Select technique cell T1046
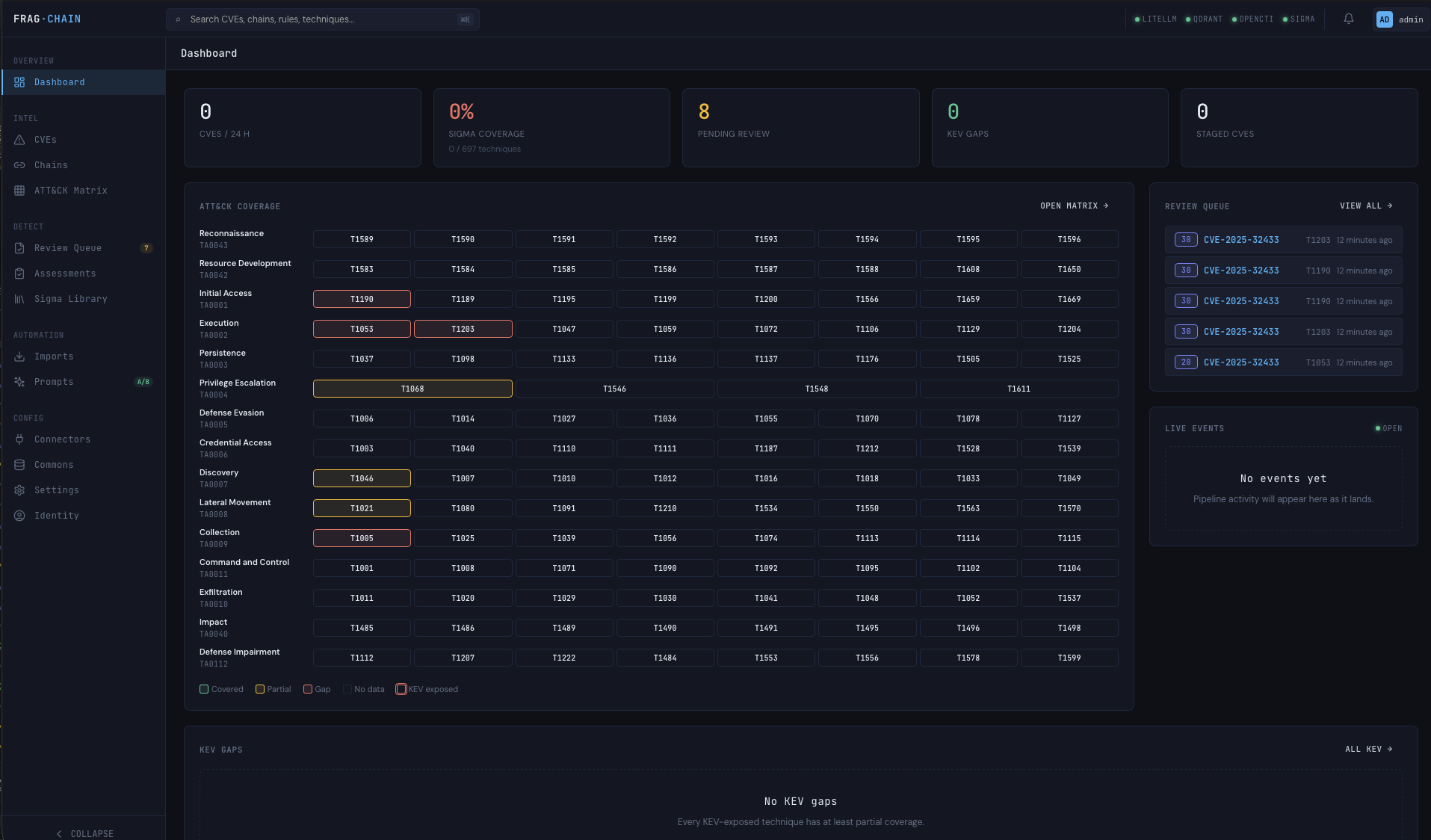The image size is (1431, 840). pyautogui.click(x=362, y=478)
